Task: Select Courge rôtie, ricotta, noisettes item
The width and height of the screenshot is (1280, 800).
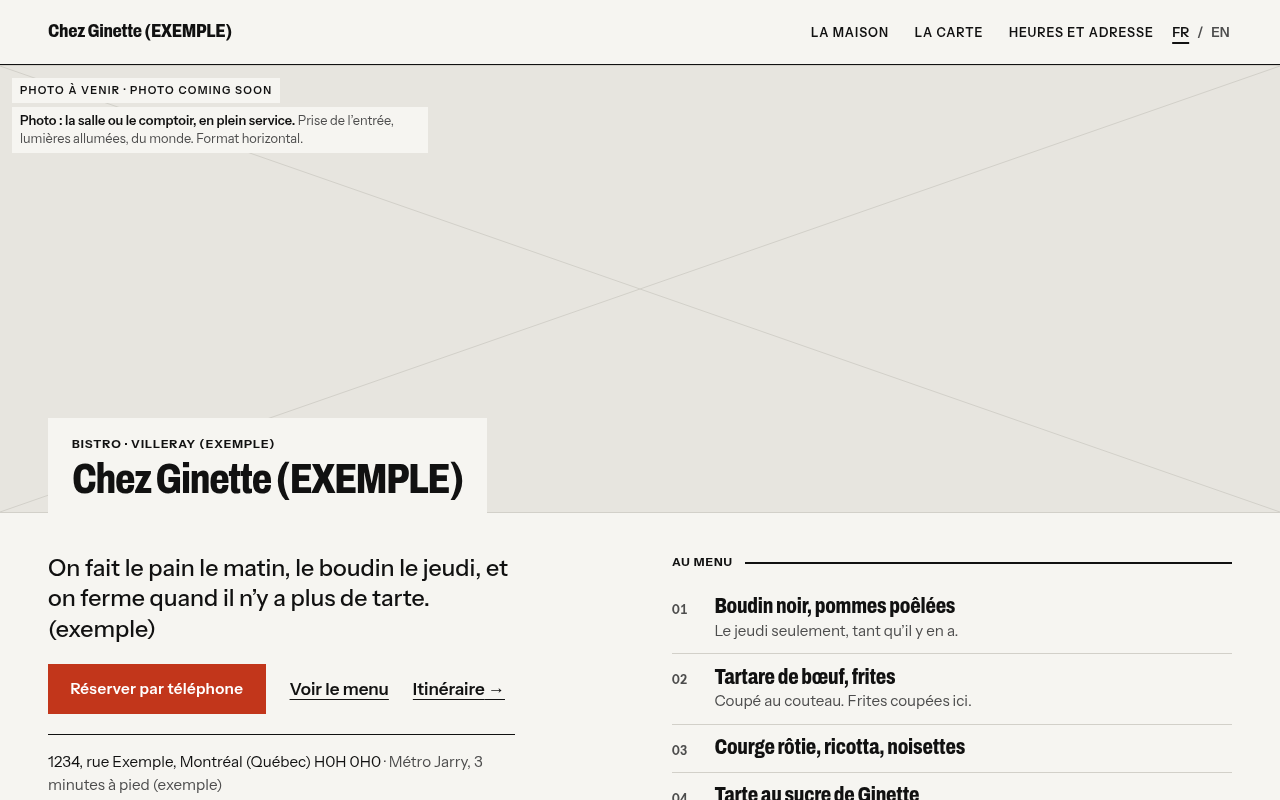Action: 951,748
